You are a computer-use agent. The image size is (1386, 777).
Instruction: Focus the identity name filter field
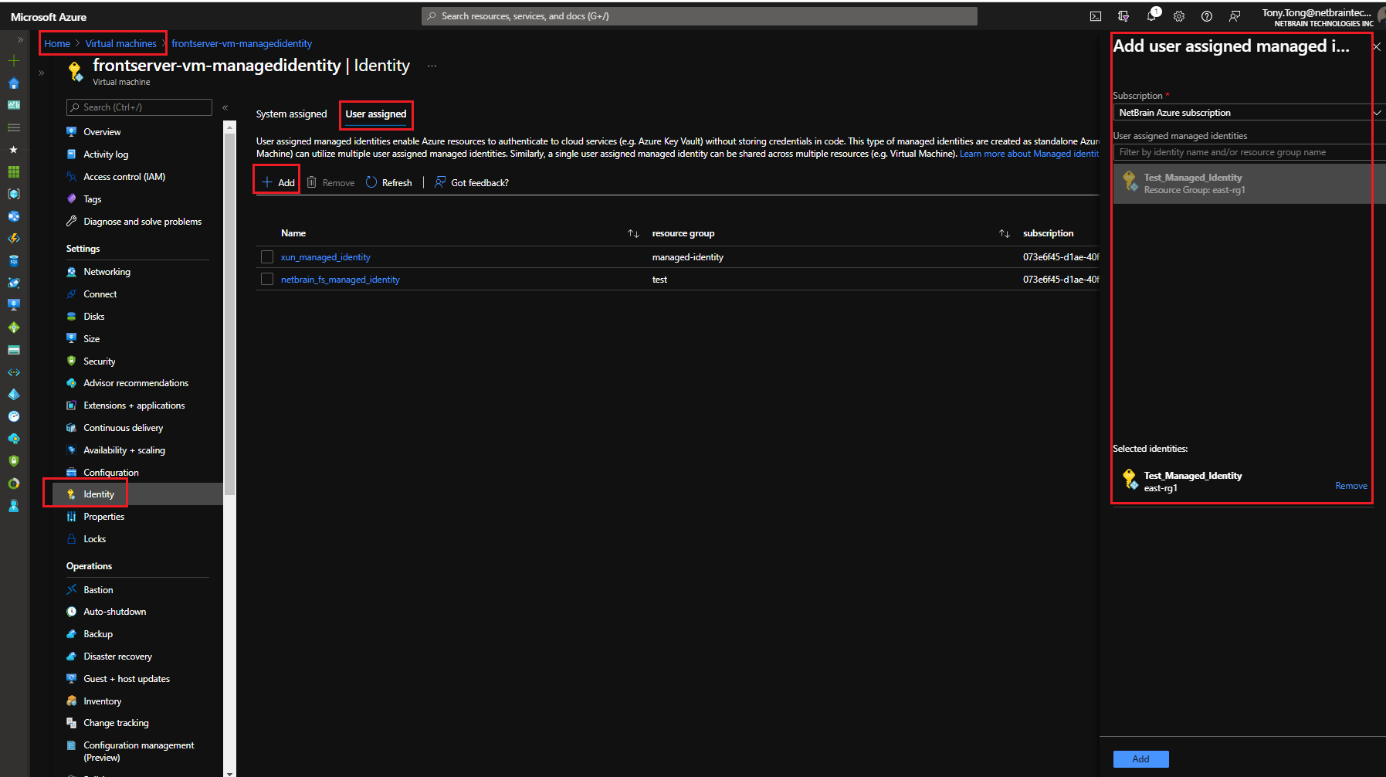click(x=1249, y=152)
